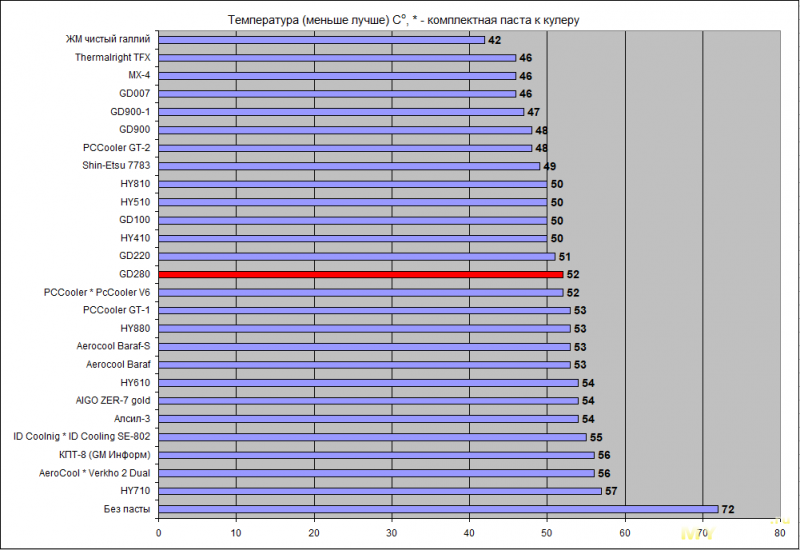The height and width of the screenshot is (550, 800).
Task: Select the 'HY880' label
Action: coord(135,328)
